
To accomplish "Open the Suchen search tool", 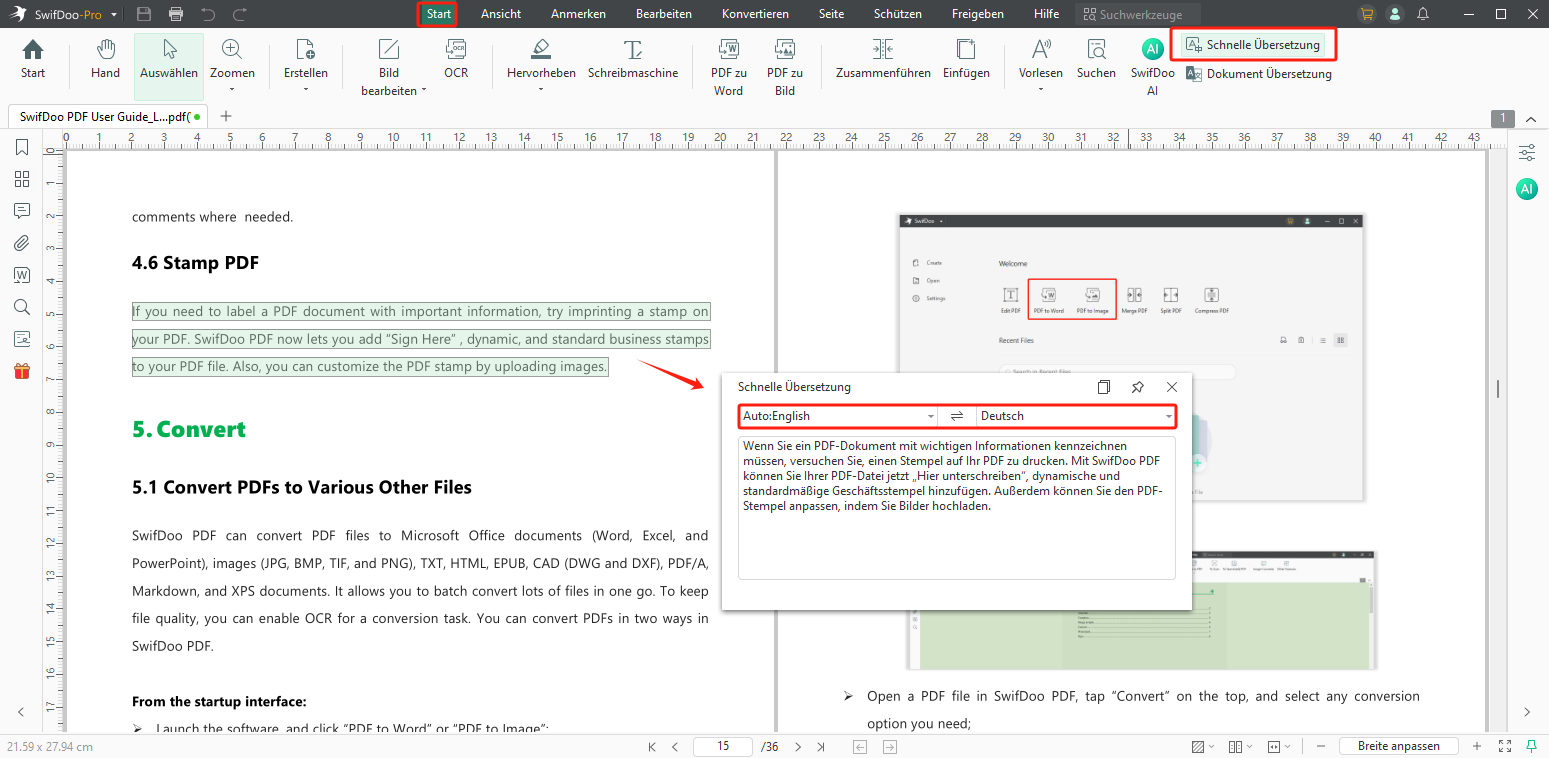I will coord(1096,59).
